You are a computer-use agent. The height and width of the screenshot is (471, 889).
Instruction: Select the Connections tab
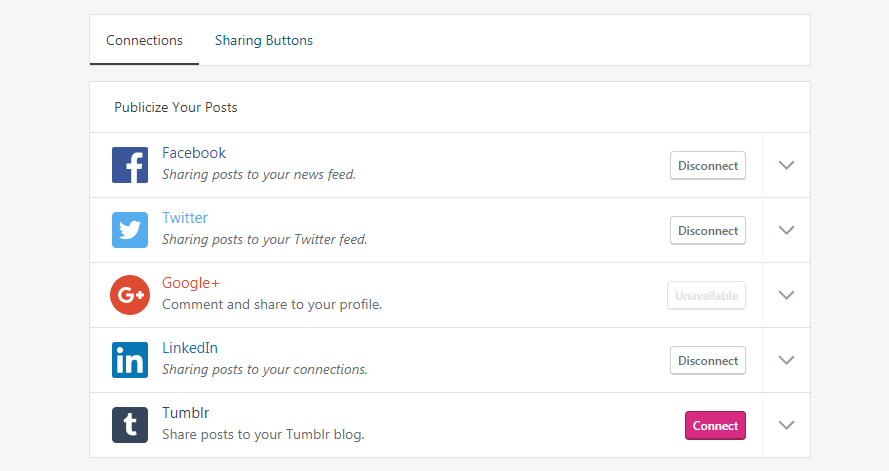point(144,41)
